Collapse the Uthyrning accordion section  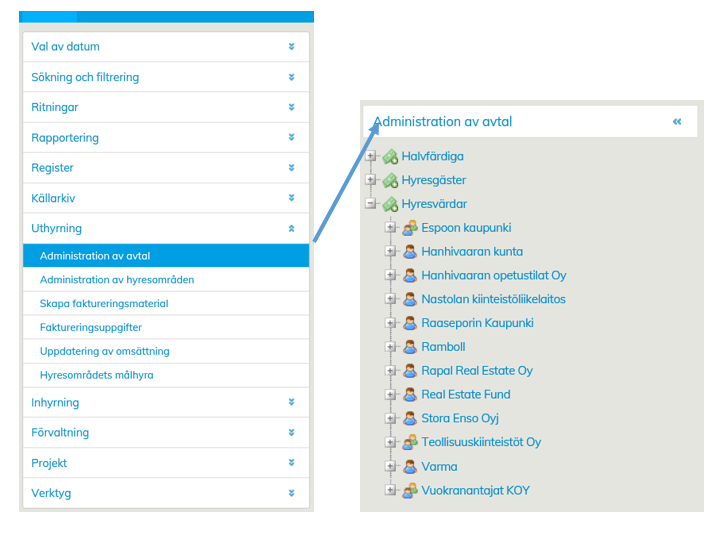(291, 229)
